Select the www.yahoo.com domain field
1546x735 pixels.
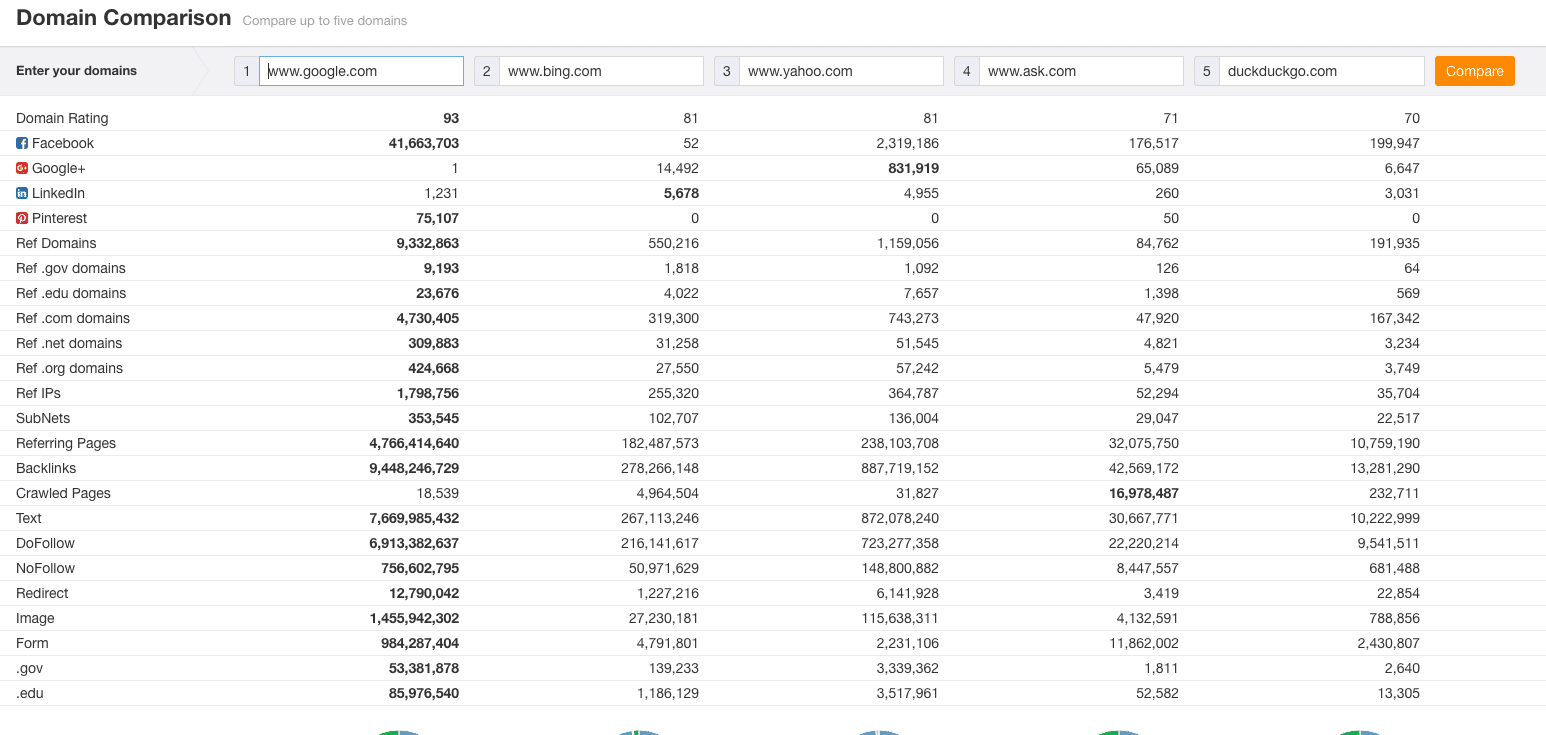(841, 71)
